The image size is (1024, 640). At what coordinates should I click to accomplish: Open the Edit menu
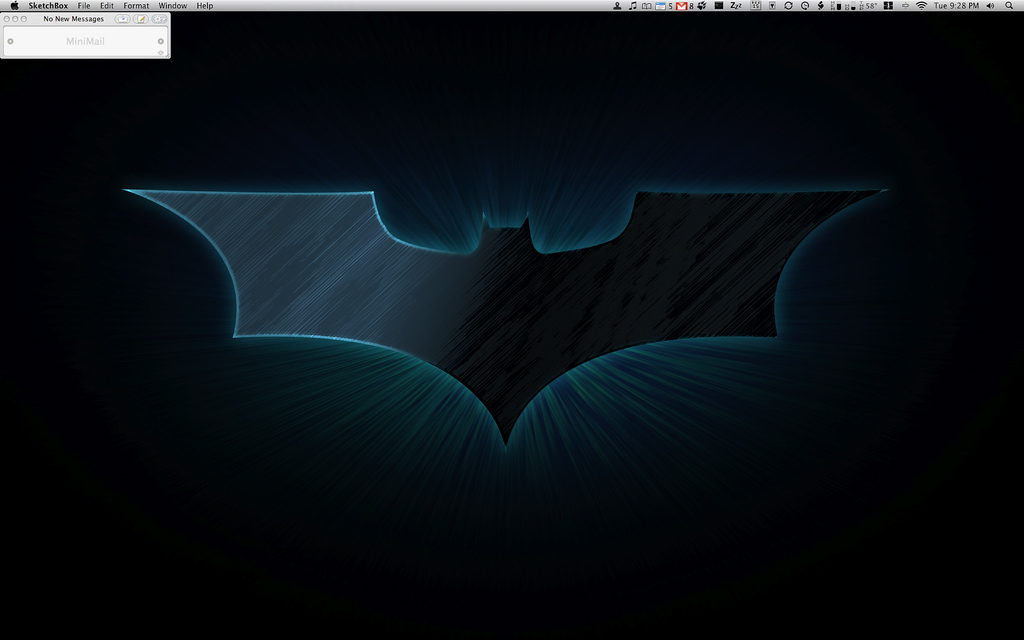(x=106, y=5)
